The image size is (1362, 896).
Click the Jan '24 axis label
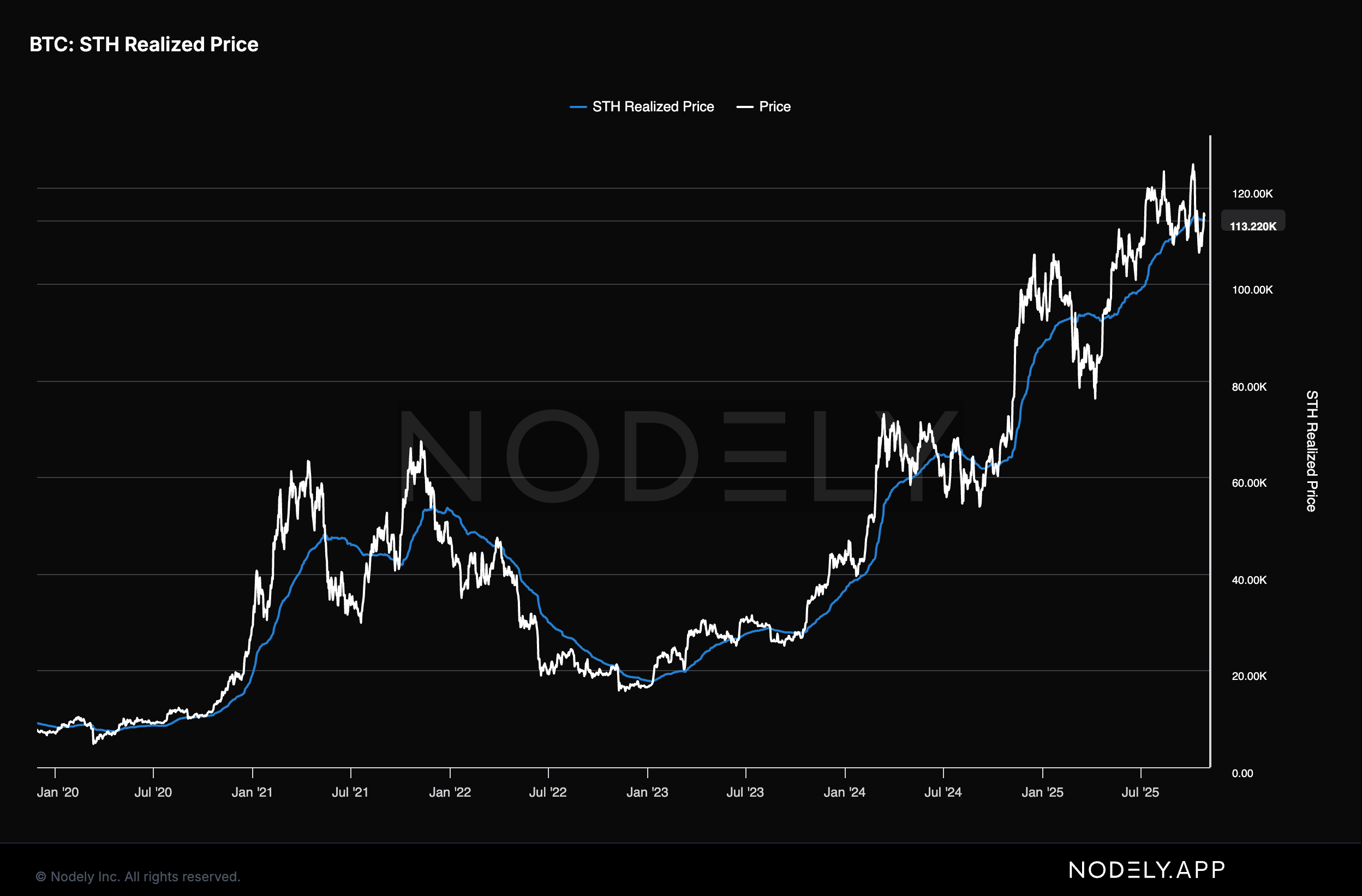tap(844, 792)
